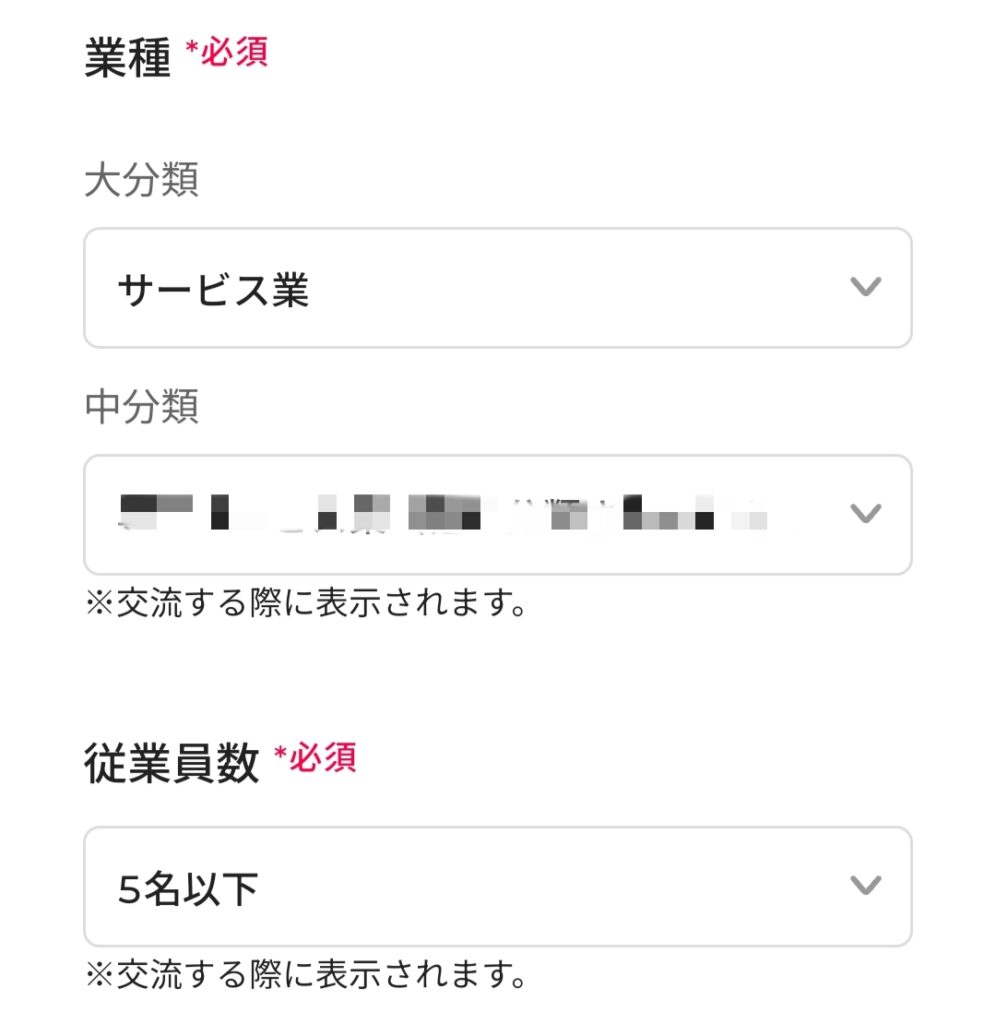This screenshot has height=1024, width=996.
Task: Click the 大分類 field label
Action: coord(141,181)
